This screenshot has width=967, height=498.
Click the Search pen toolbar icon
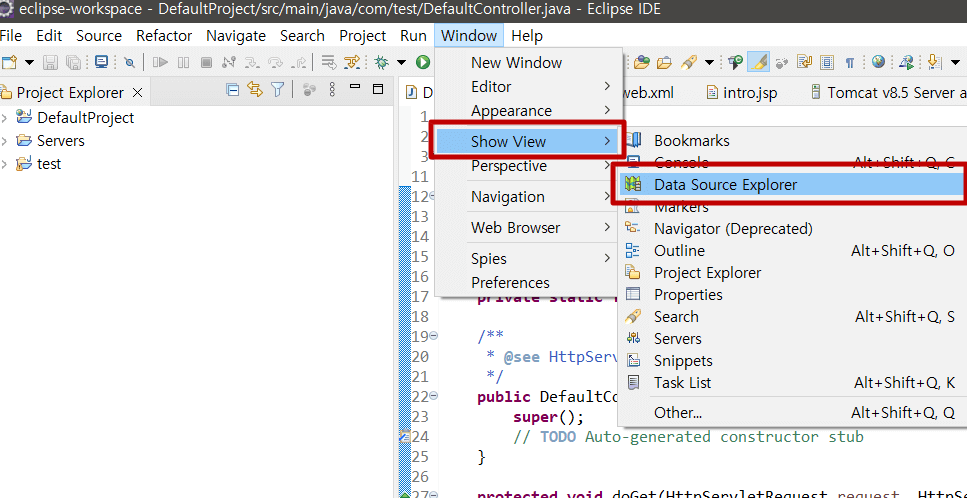click(x=689, y=62)
